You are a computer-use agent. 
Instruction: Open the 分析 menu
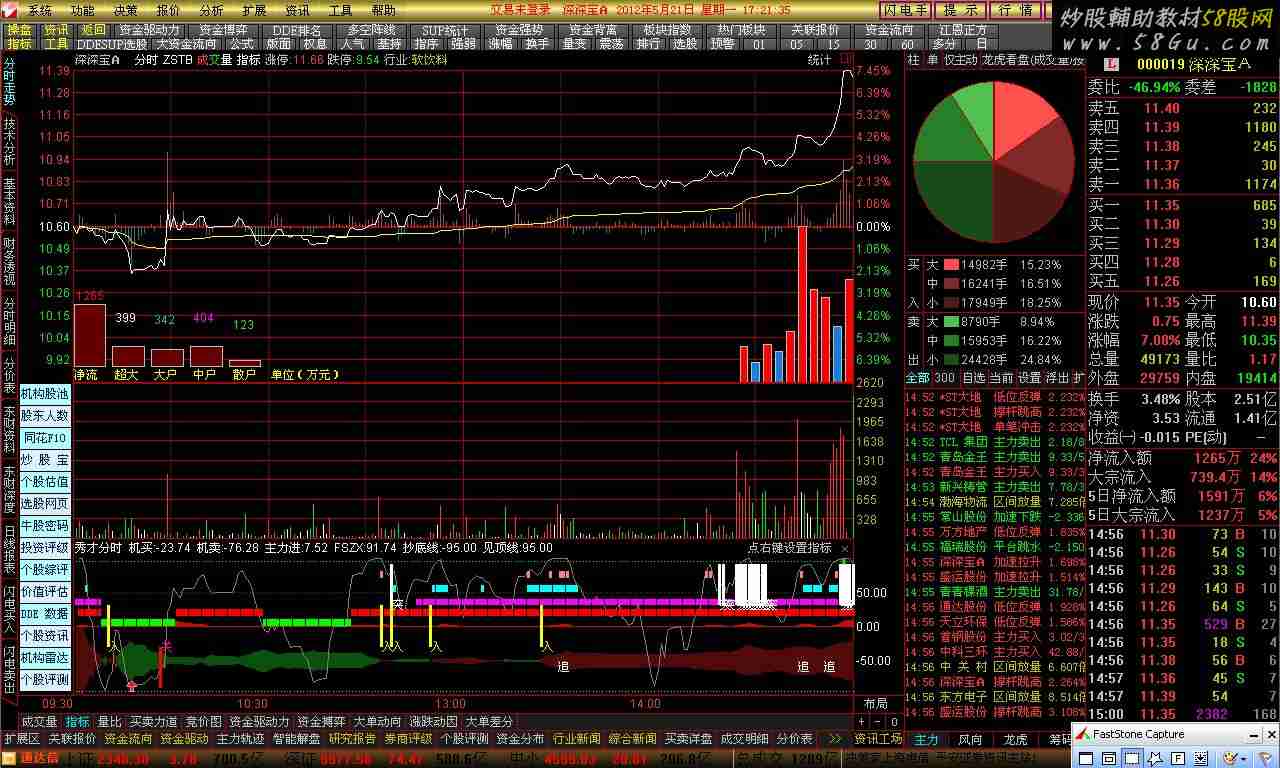[x=212, y=10]
